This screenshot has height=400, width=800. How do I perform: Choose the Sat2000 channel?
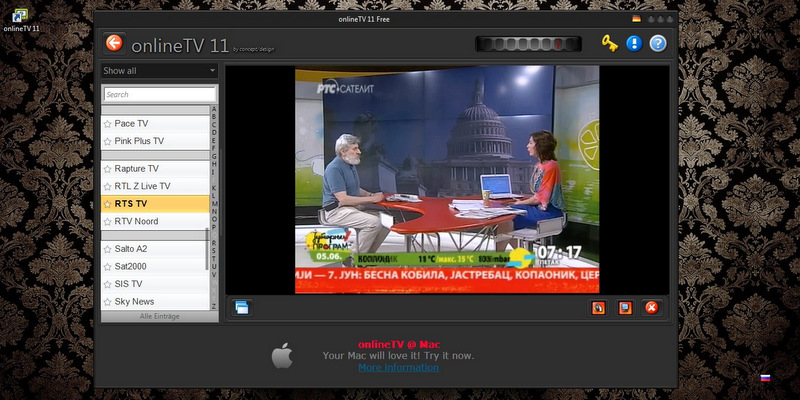click(155, 266)
